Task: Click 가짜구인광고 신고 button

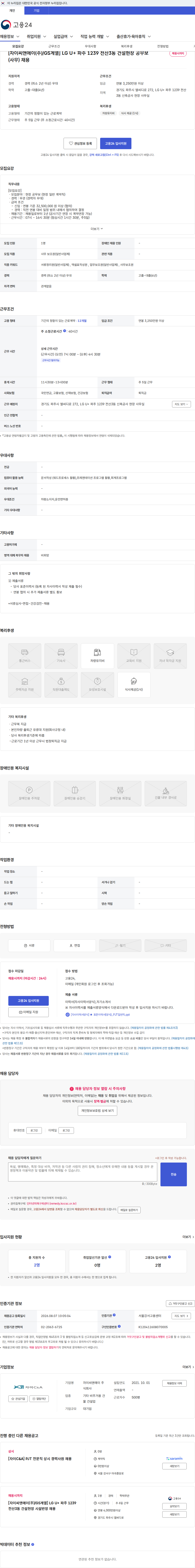Action: click(x=180, y=1304)
